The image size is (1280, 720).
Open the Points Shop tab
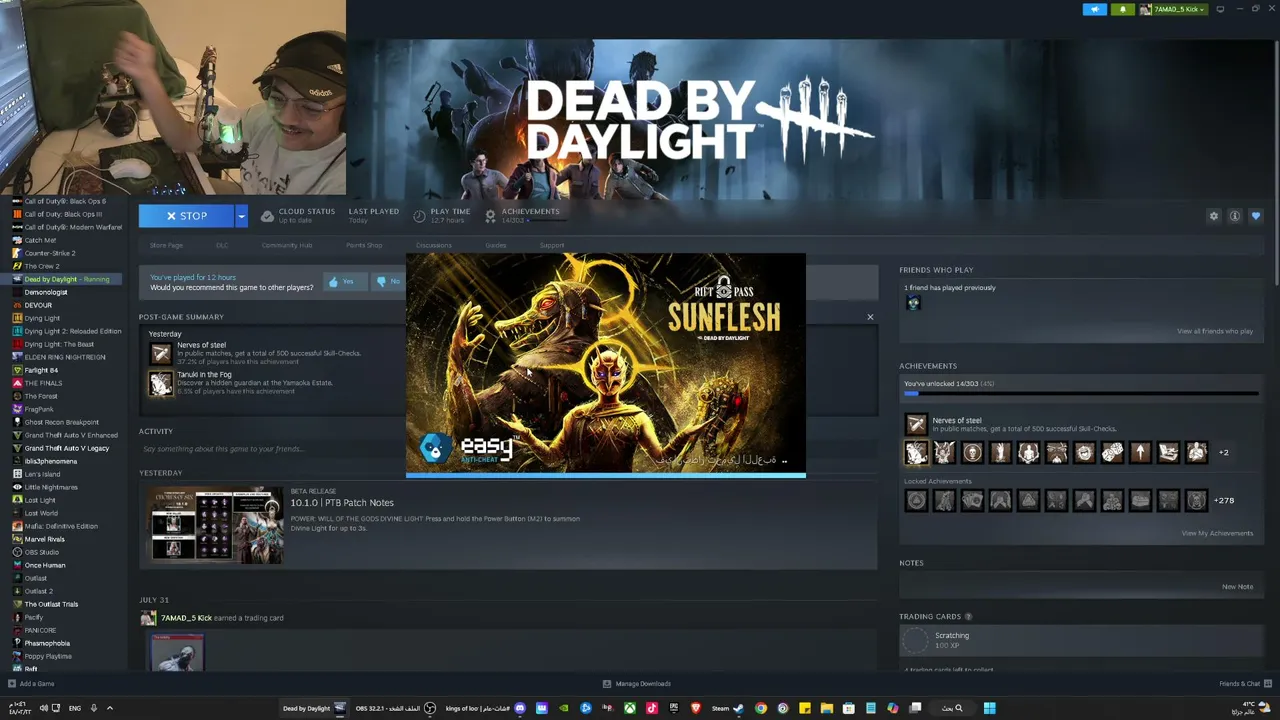(364, 245)
